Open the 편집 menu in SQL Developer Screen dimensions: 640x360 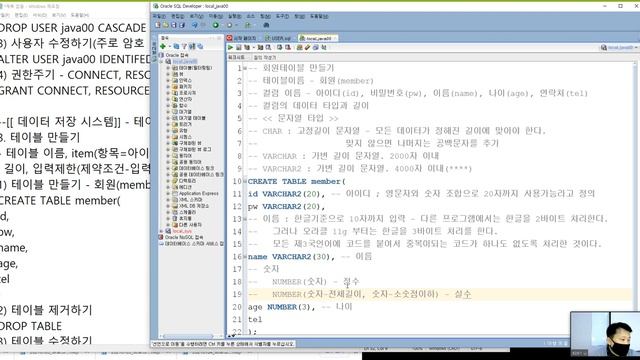[x=178, y=16]
